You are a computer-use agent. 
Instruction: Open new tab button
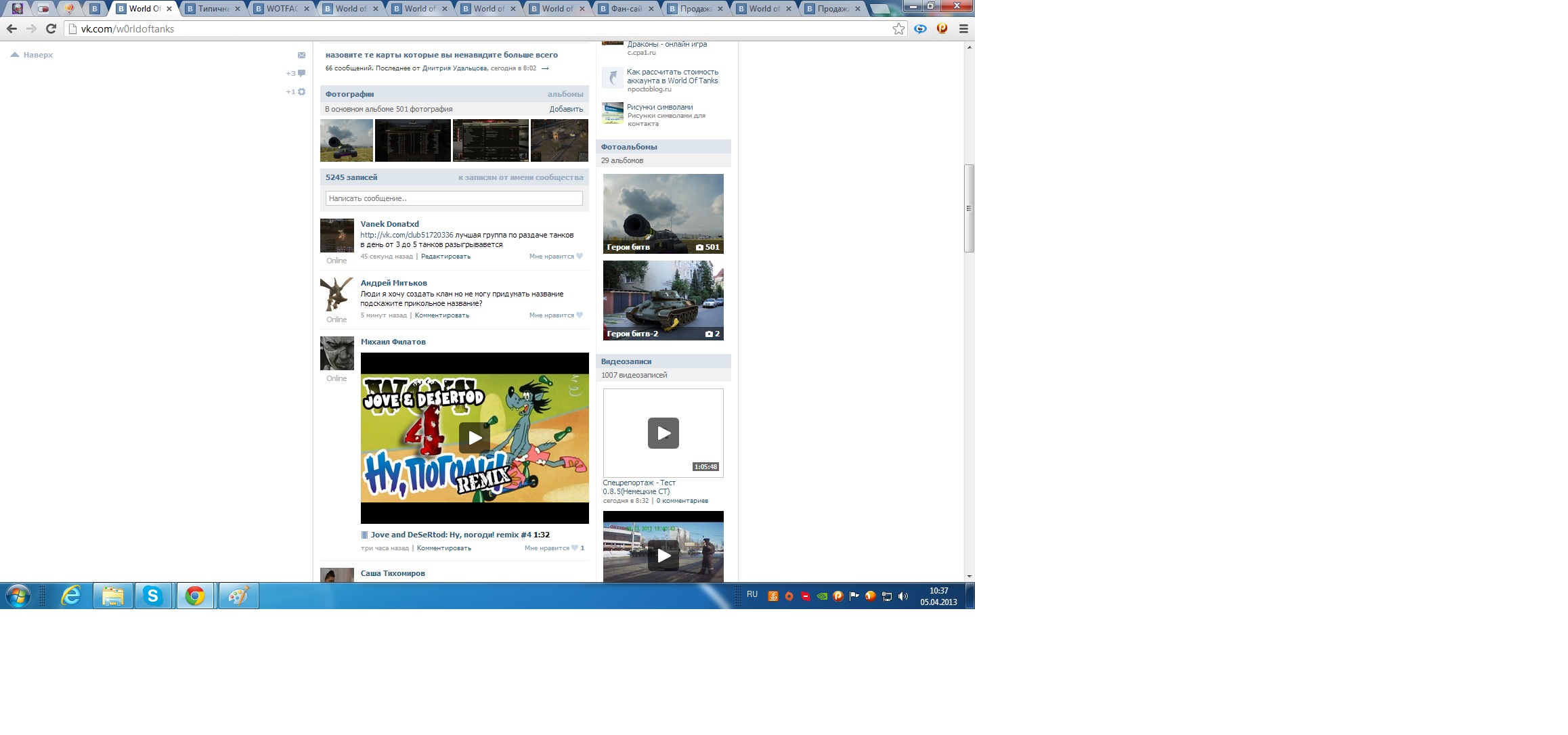(879, 9)
